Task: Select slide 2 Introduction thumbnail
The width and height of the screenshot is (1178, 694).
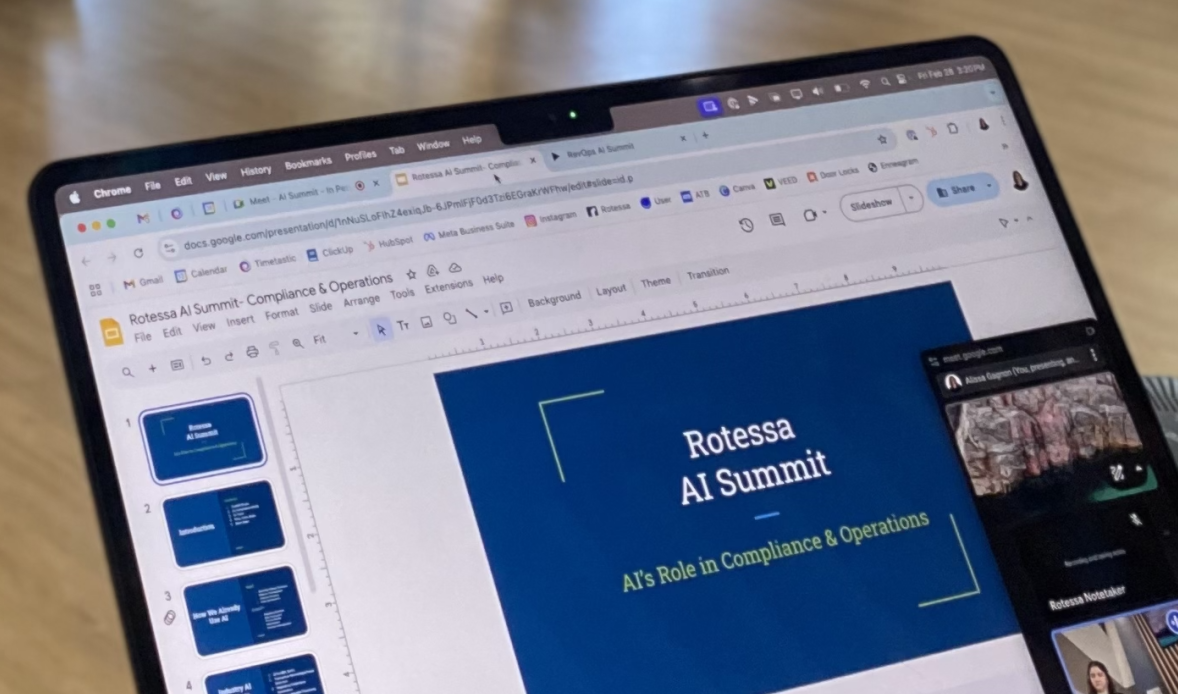Action: point(223,524)
